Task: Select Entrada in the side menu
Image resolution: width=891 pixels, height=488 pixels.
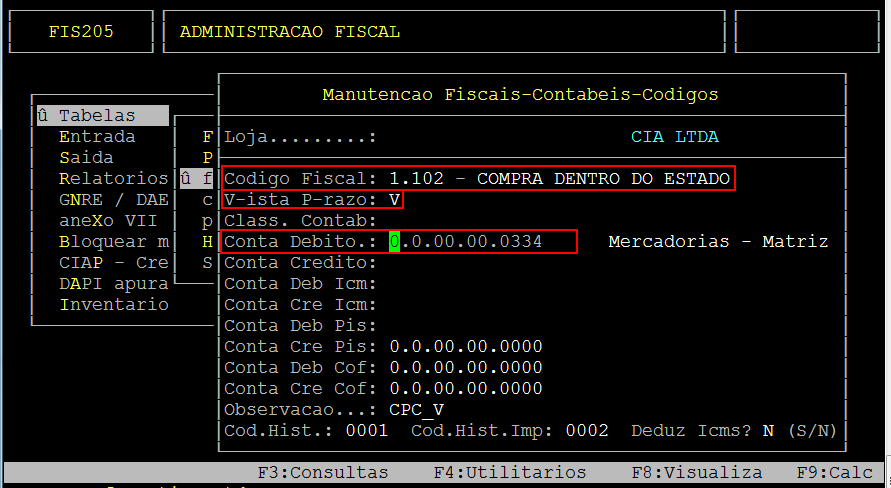Action: tap(97, 137)
